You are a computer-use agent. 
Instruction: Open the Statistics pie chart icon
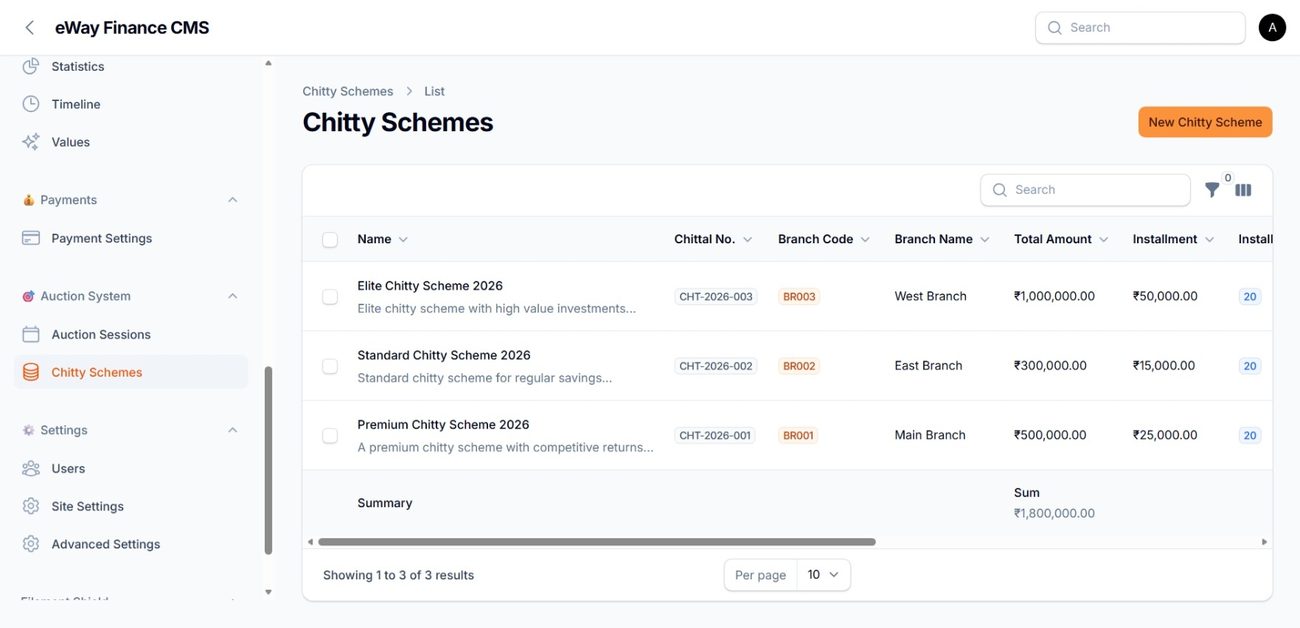click(x=31, y=66)
